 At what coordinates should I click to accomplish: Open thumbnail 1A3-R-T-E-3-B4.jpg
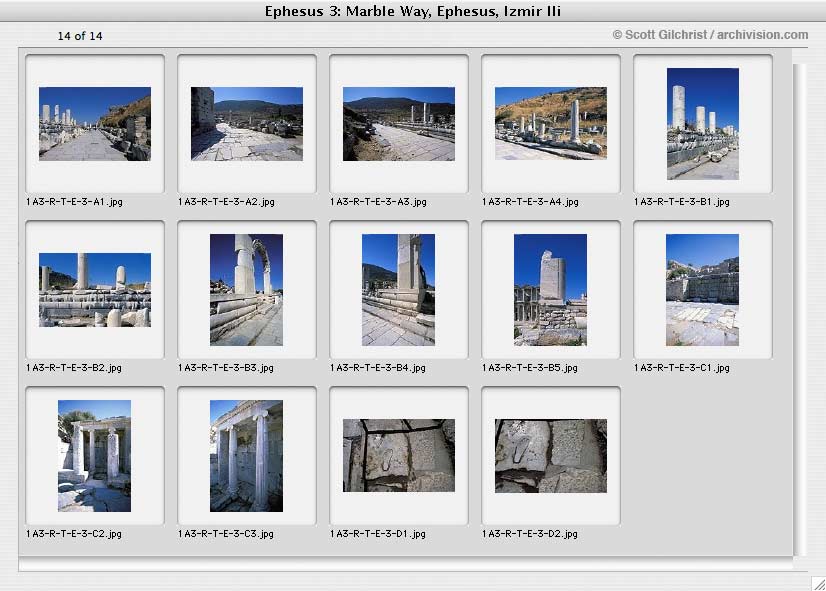click(x=398, y=290)
